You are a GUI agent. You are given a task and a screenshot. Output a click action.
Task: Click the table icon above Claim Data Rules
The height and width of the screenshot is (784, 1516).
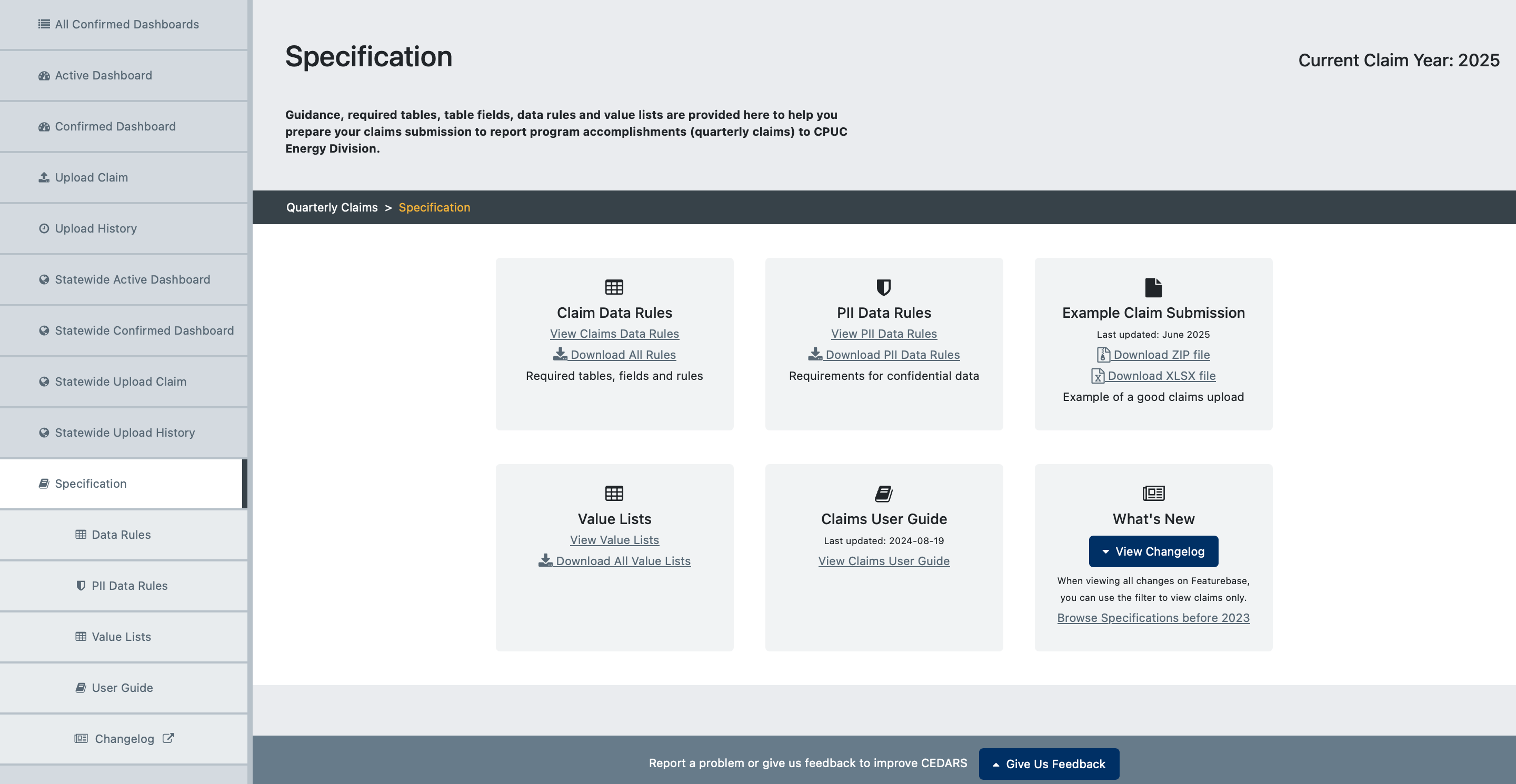click(614, 287)
